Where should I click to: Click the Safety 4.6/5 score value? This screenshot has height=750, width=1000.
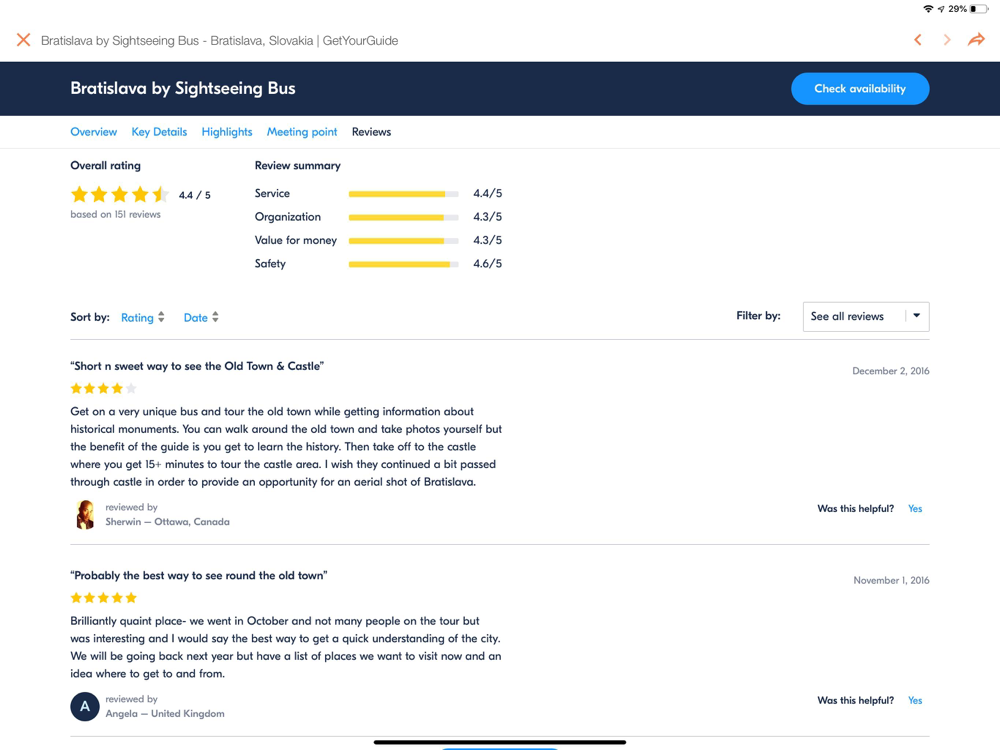(487, 264)
